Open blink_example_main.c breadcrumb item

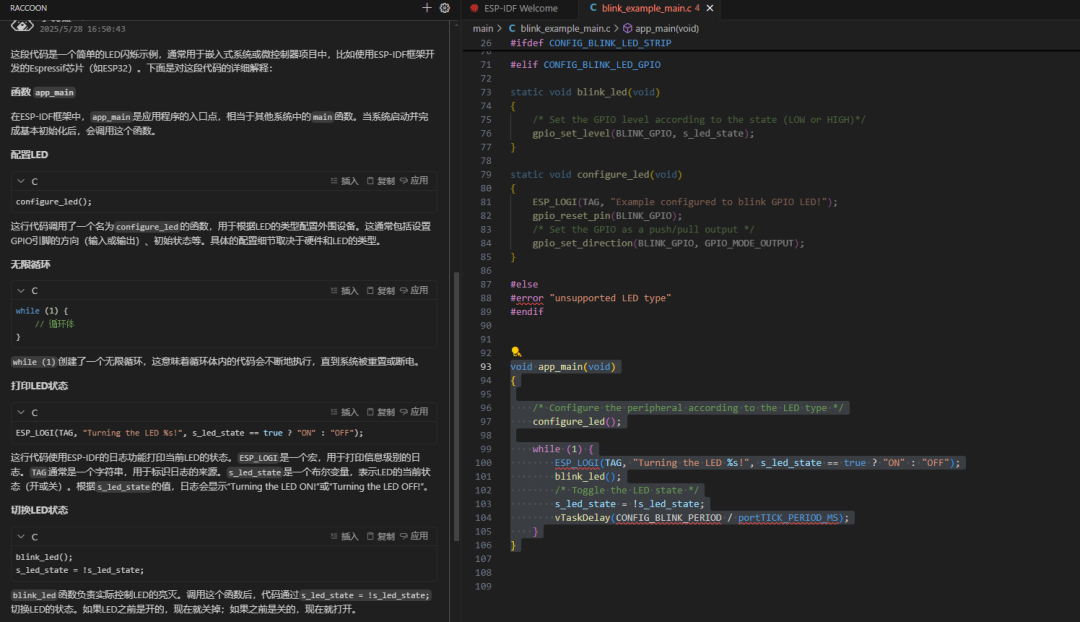point(565,28)
